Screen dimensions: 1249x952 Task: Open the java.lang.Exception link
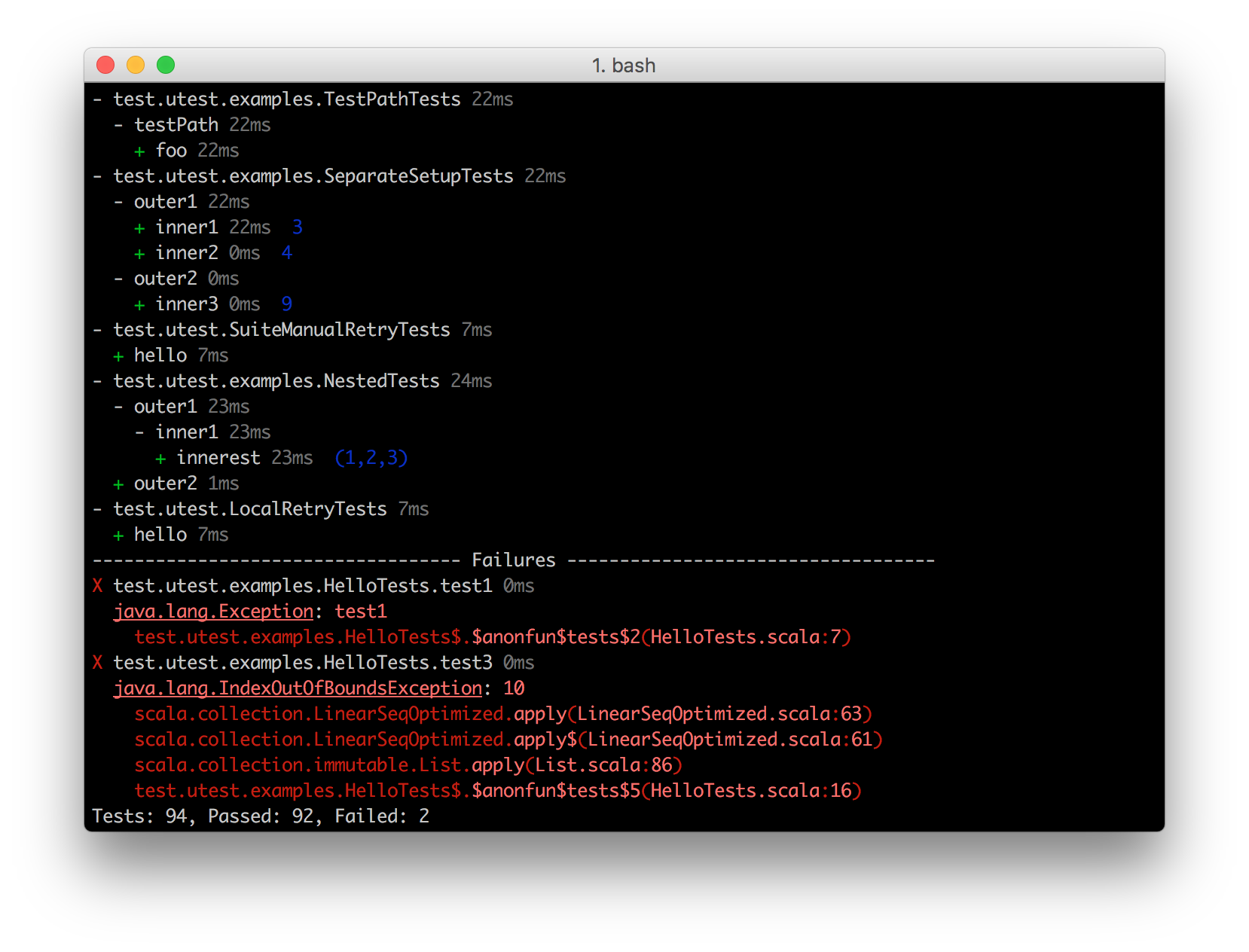click(x=213, y=611)
